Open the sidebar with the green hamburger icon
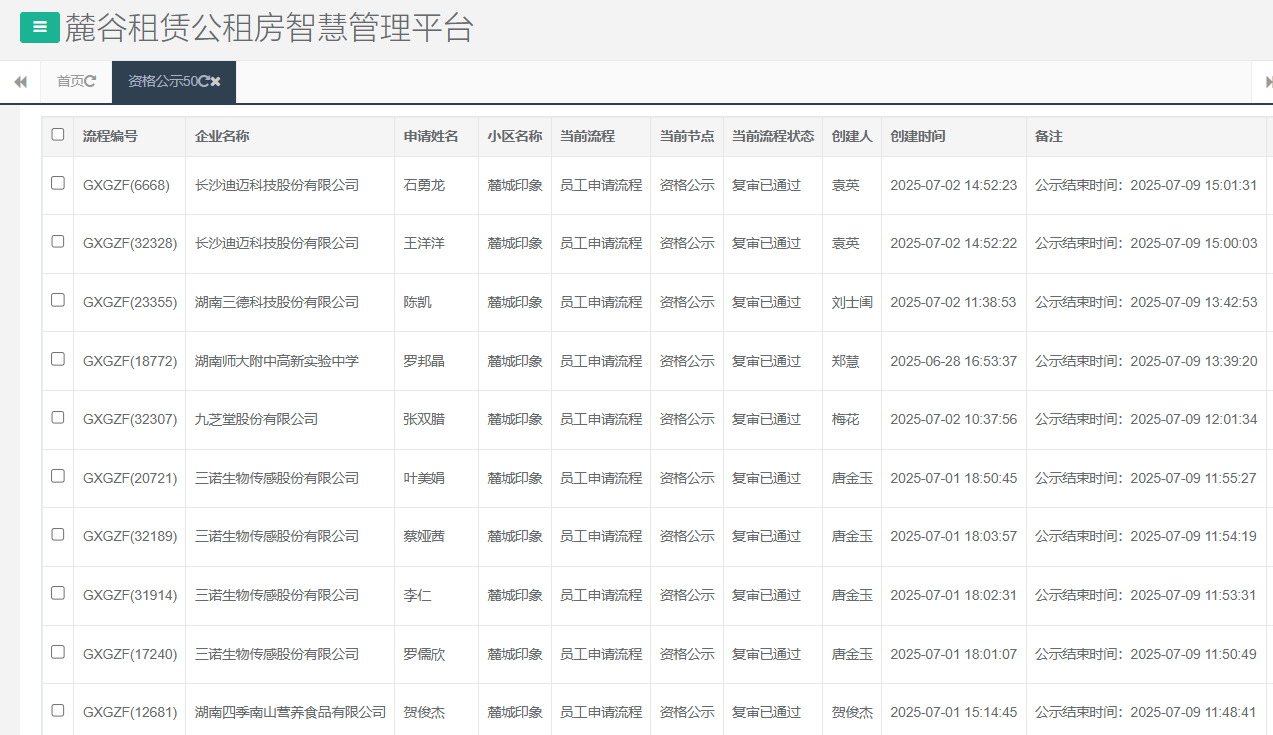This screenshot has height=735, width=1273. [39, 27]
